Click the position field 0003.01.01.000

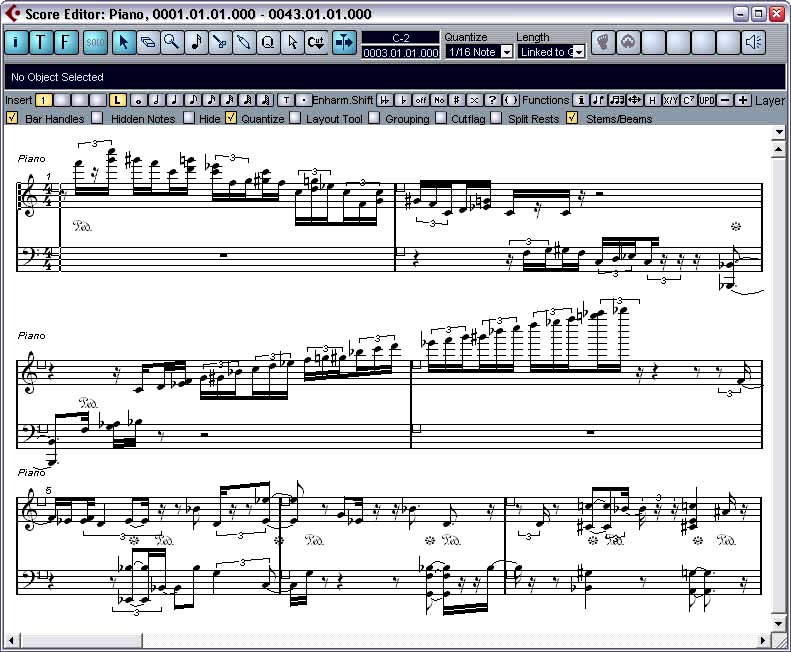400,52
